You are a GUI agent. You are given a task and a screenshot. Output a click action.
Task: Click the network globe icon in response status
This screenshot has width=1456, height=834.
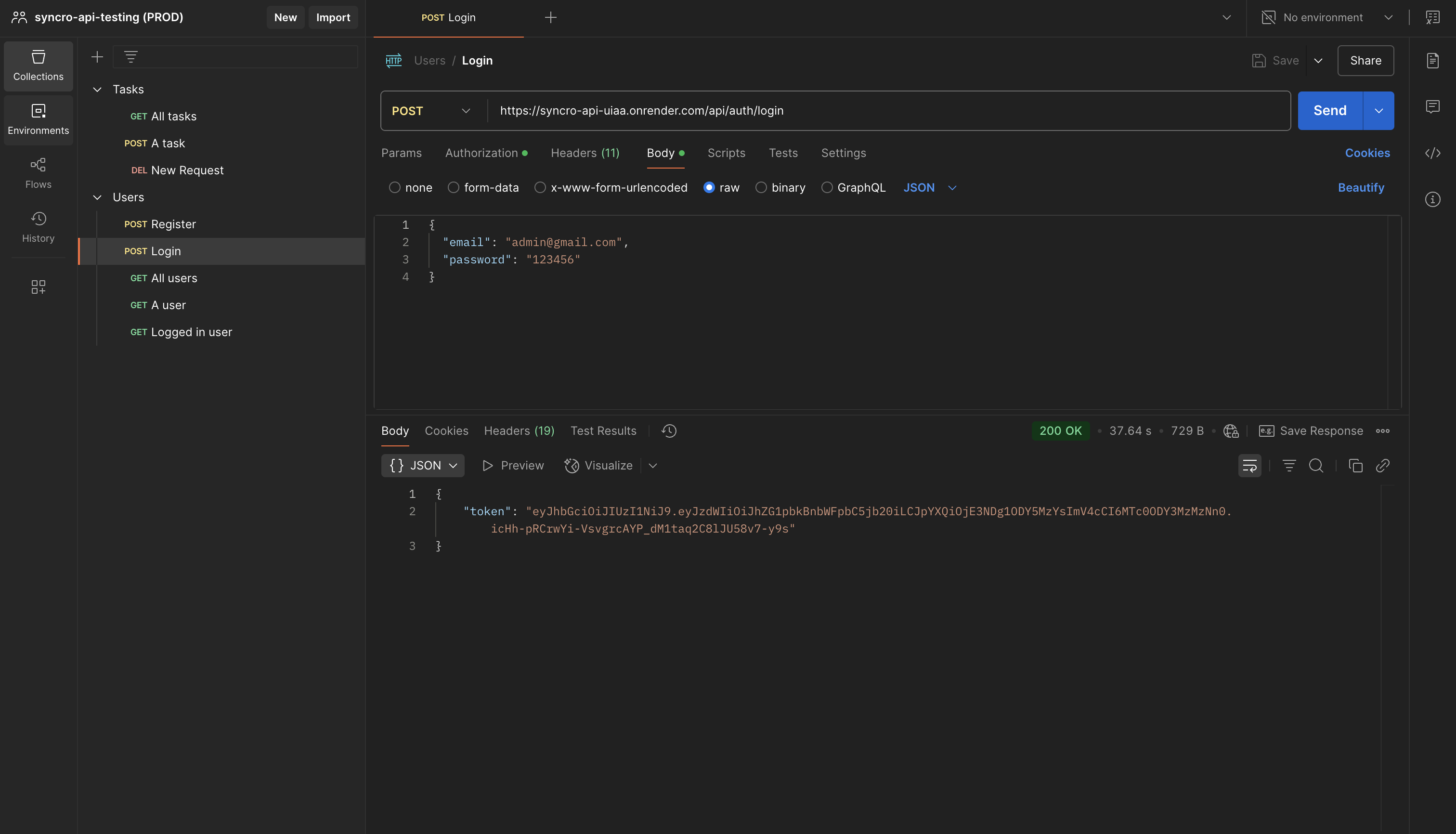(x=1231, y=431)
